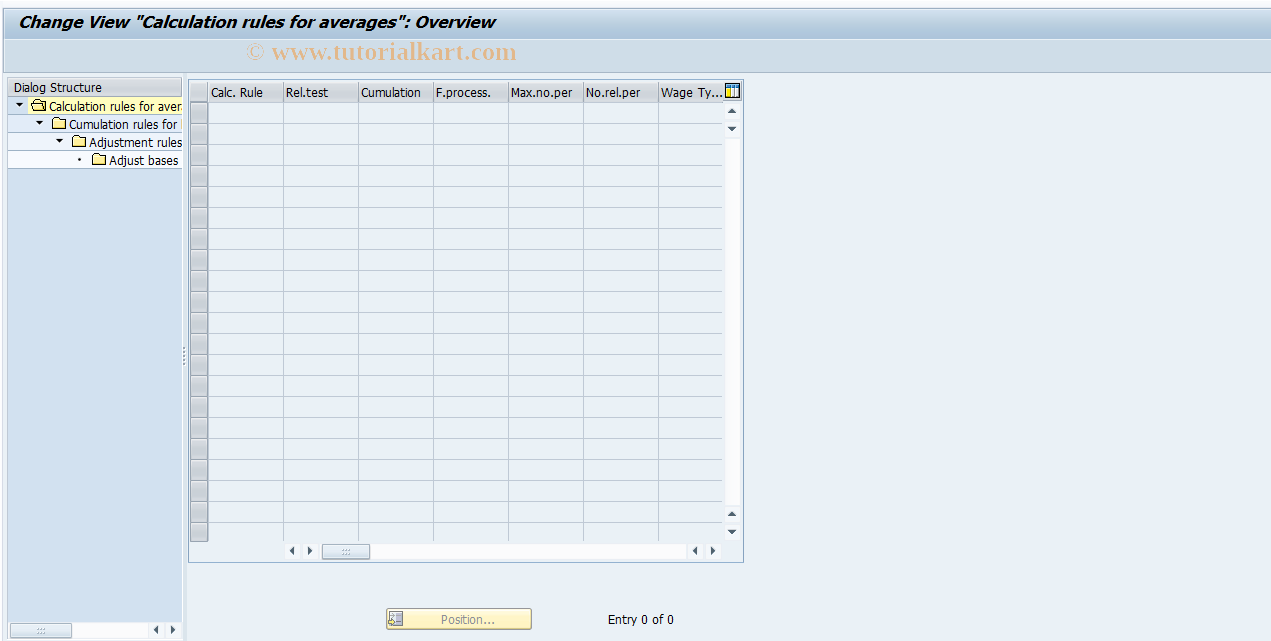The width and height of the screenshot is (1271, 641).
Task: Collapse the Adjustment rules tree arrow
Action: (x=59, y=141)
